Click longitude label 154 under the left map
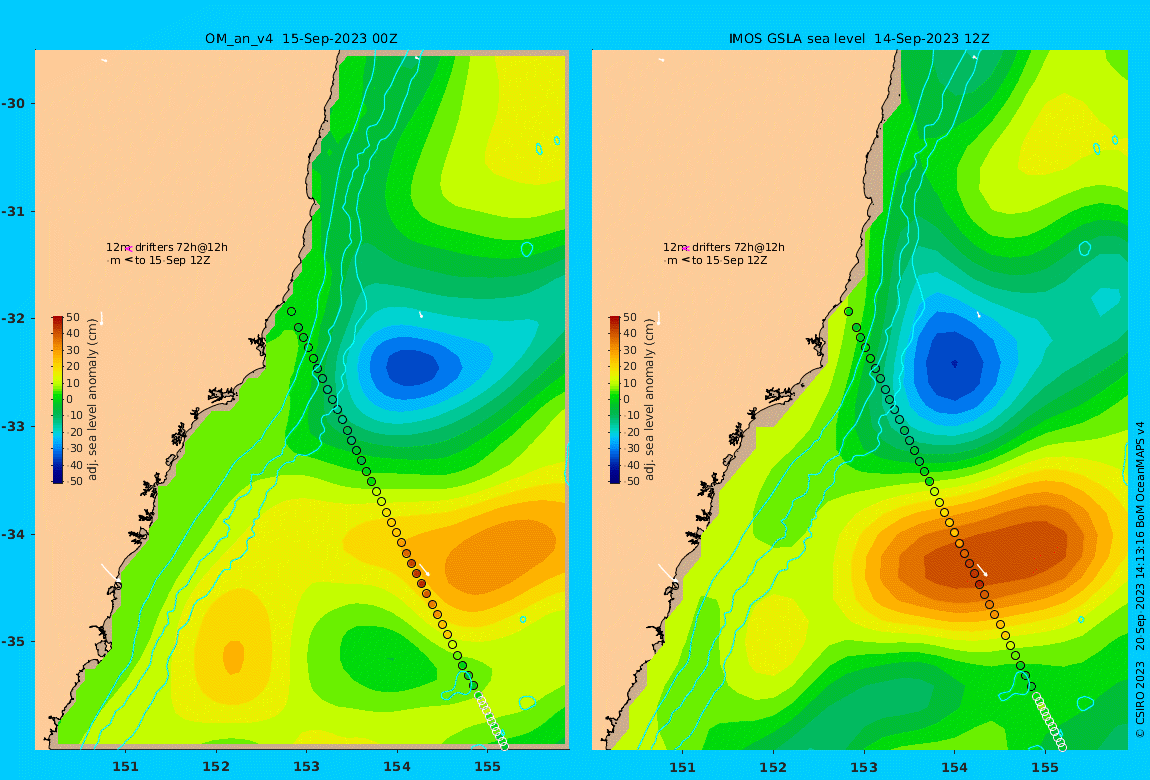1150x780 pixels. (397, 768)
